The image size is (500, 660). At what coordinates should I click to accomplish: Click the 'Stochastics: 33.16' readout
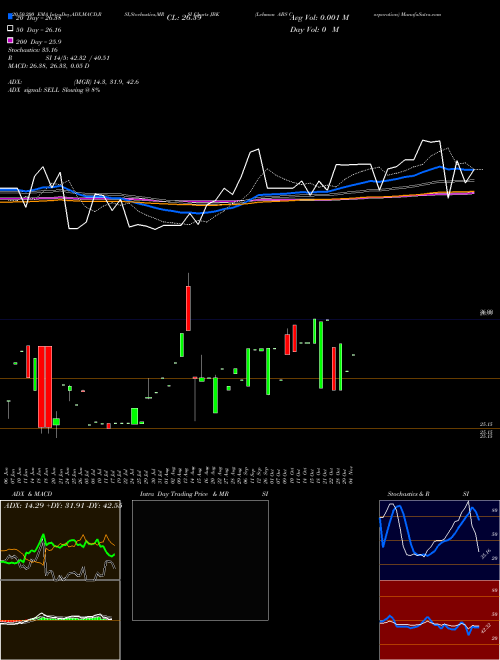(33, 50)
